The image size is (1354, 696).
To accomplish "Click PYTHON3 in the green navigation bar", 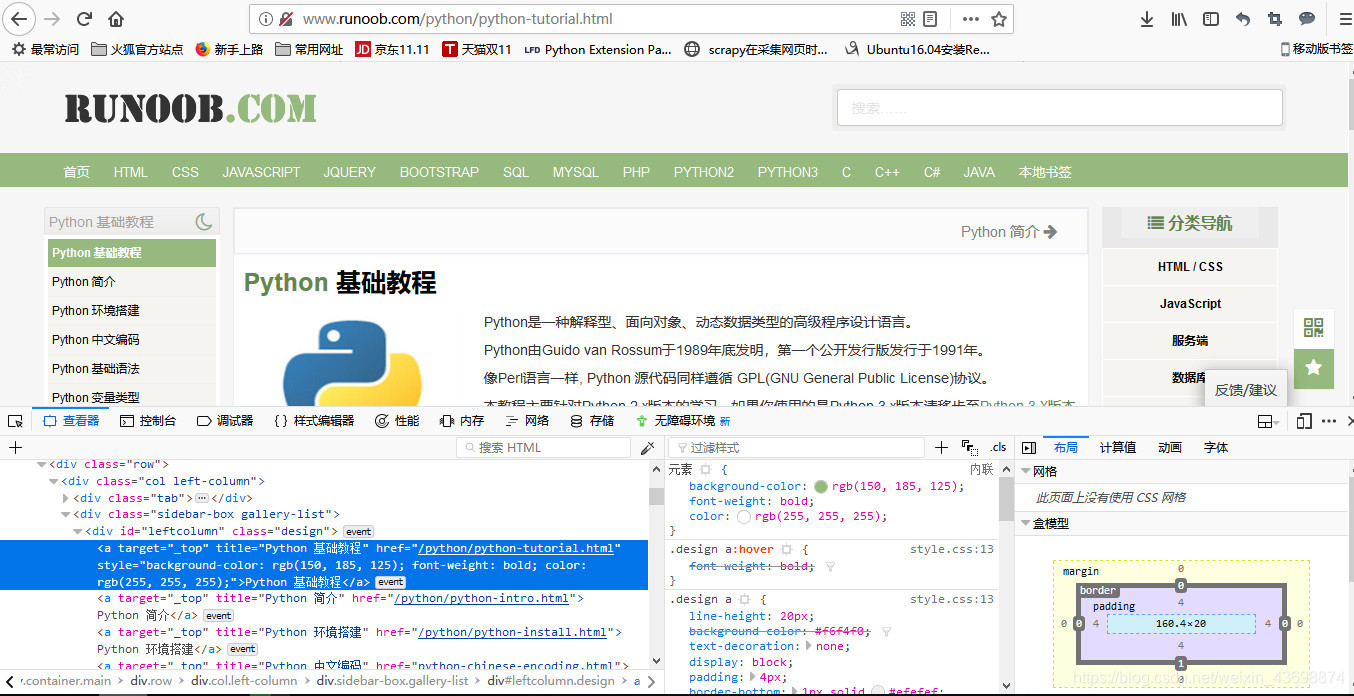I will (787, 172).
